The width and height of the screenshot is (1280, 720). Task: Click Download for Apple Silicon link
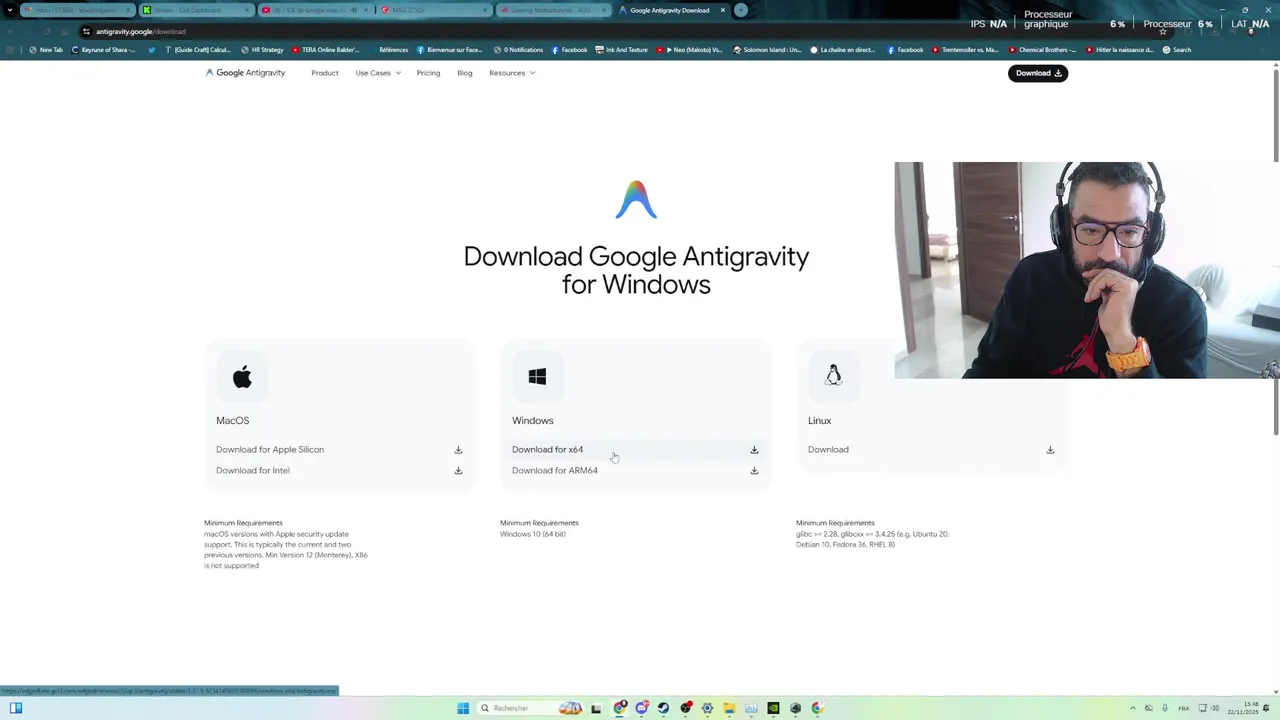tap(270, 450)
